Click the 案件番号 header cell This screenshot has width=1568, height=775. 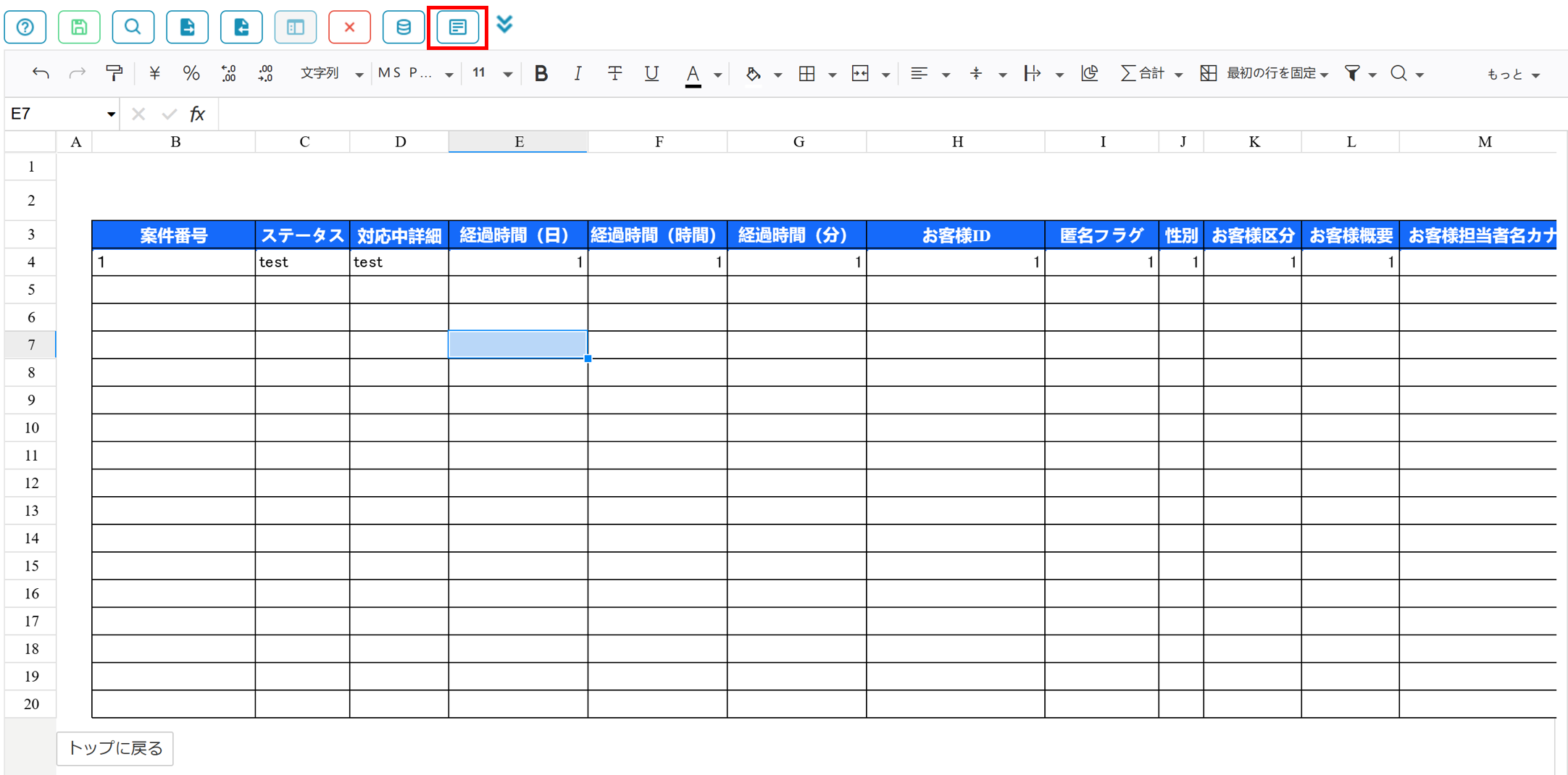pyautogui.click(x=174, y=235)
